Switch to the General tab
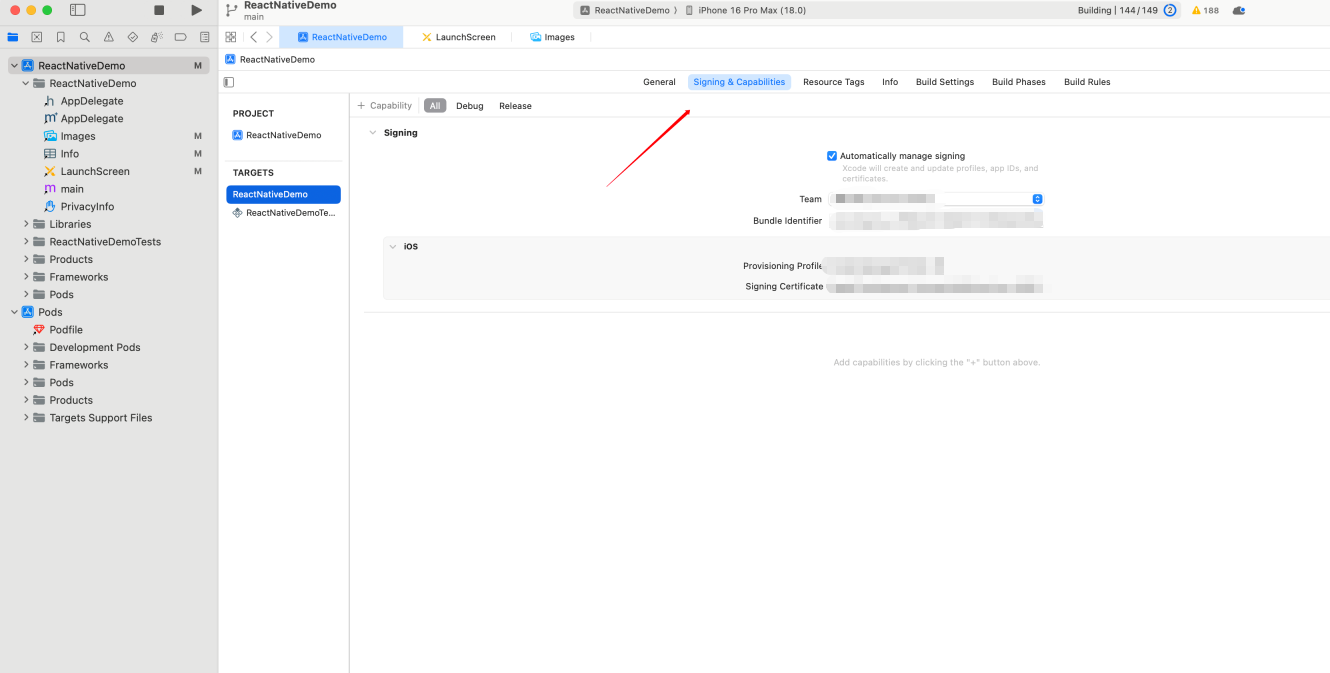 pyautogui.click(x=659, y=82)
